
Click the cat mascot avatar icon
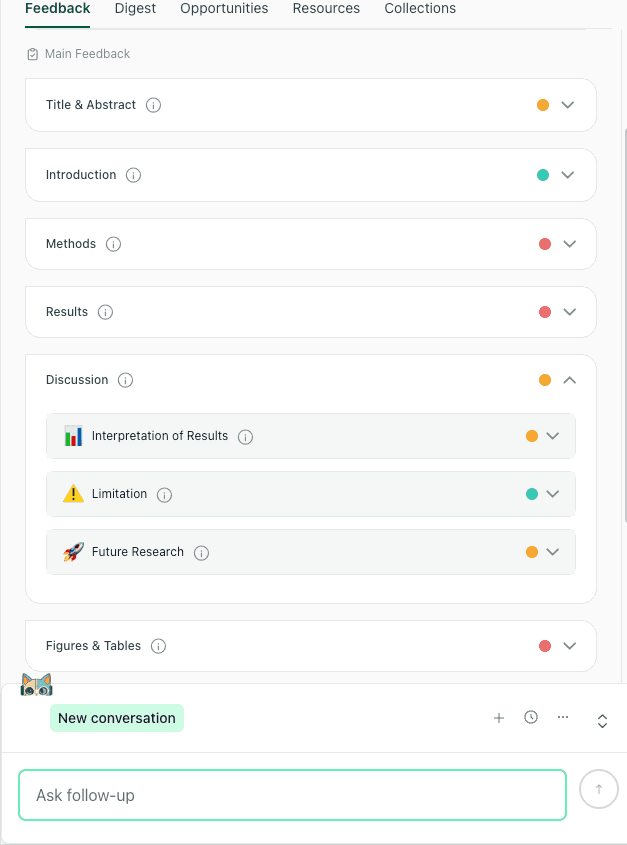(x=36, y=684)
